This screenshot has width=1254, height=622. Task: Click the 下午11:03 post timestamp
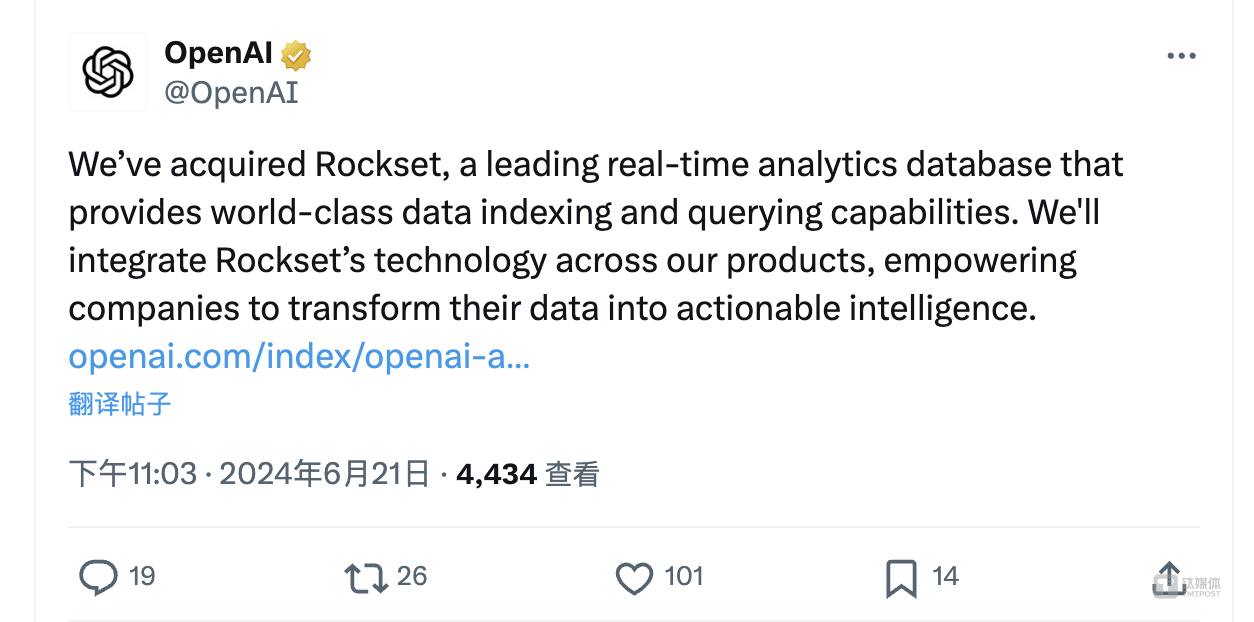coord(133,473)
